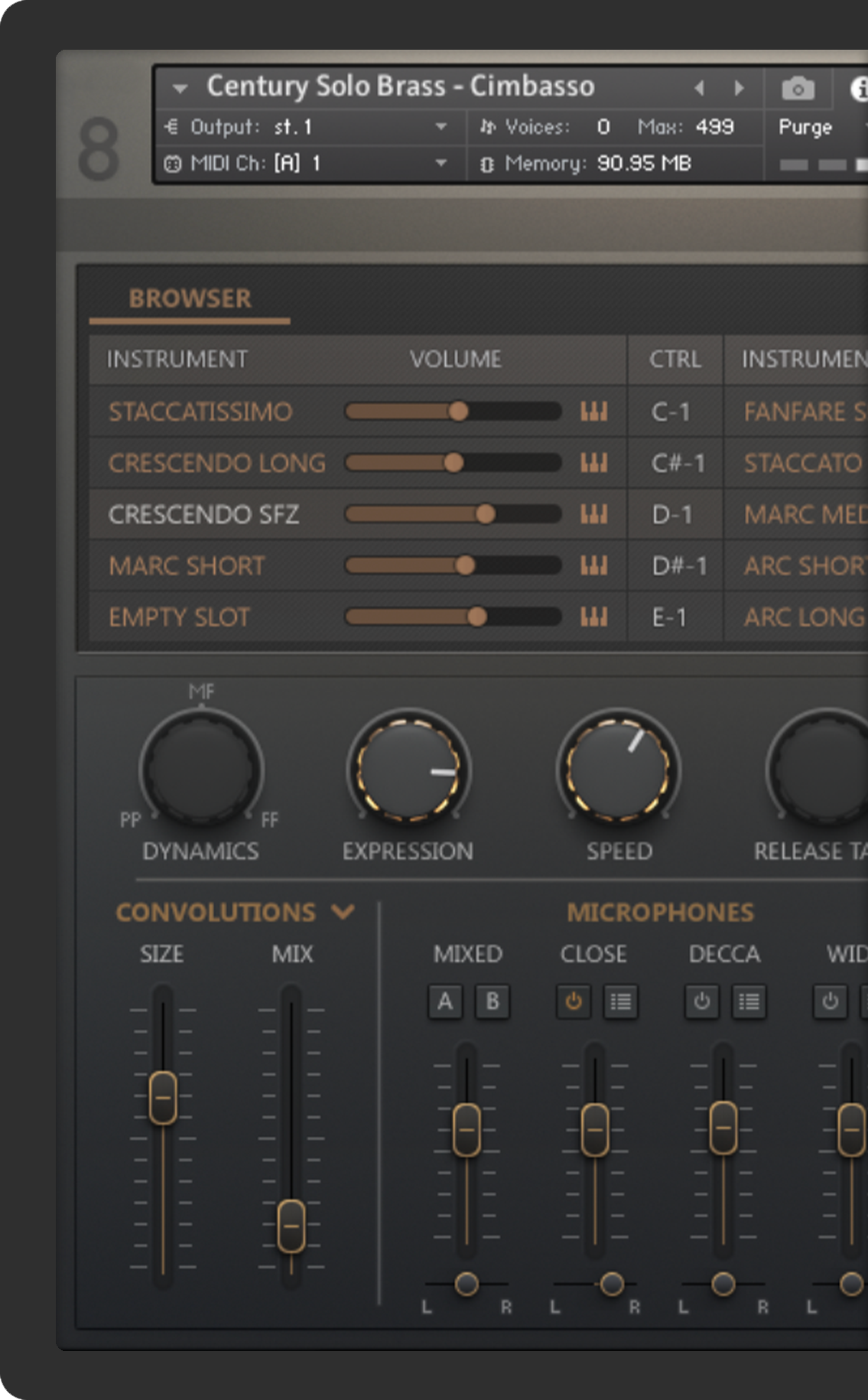The width and height of the screenshot is (868, 1400).
Task: Select the MIXED microphone A button
Action: [x=445, y=1001]
